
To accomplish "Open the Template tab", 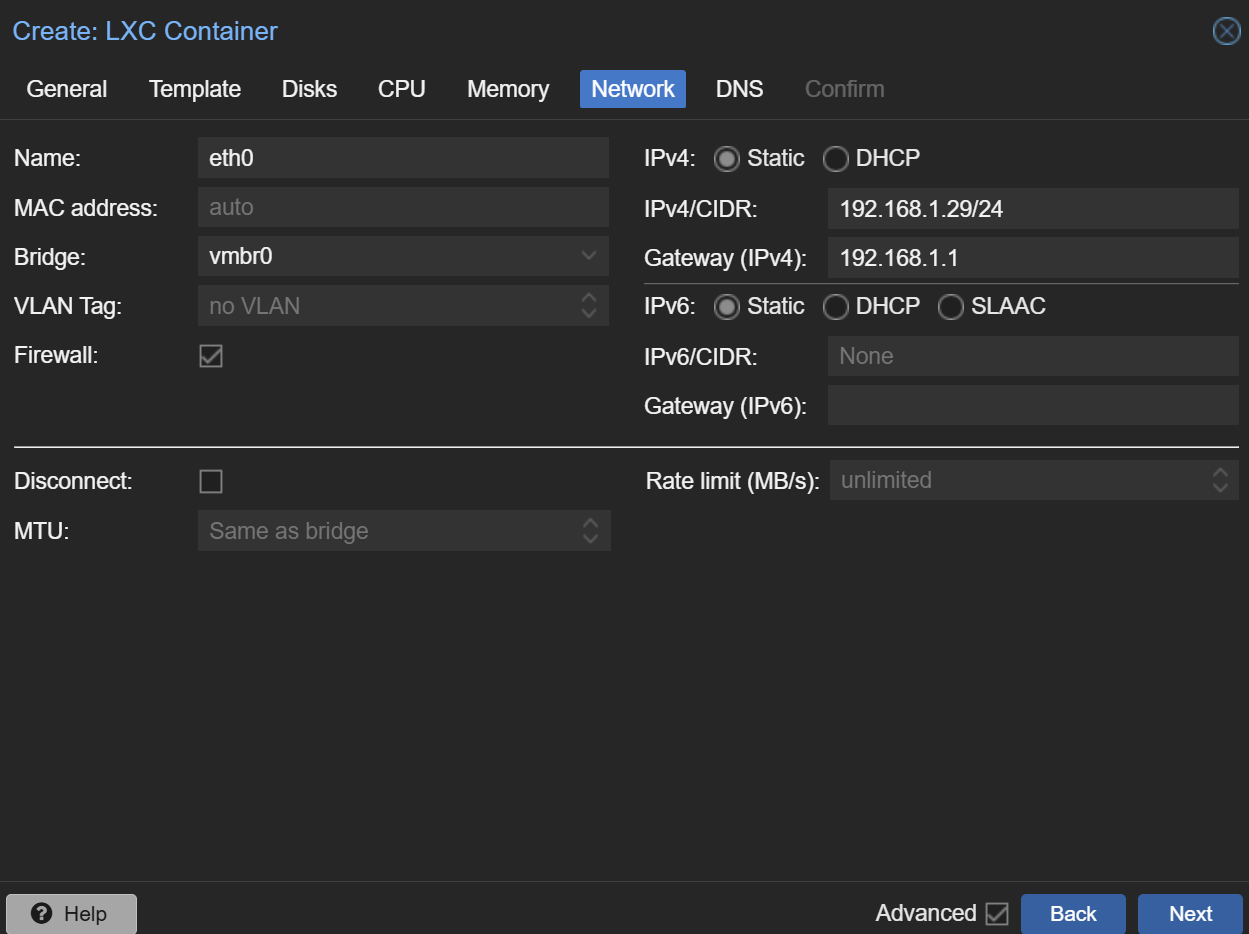I will coord(195,89).
